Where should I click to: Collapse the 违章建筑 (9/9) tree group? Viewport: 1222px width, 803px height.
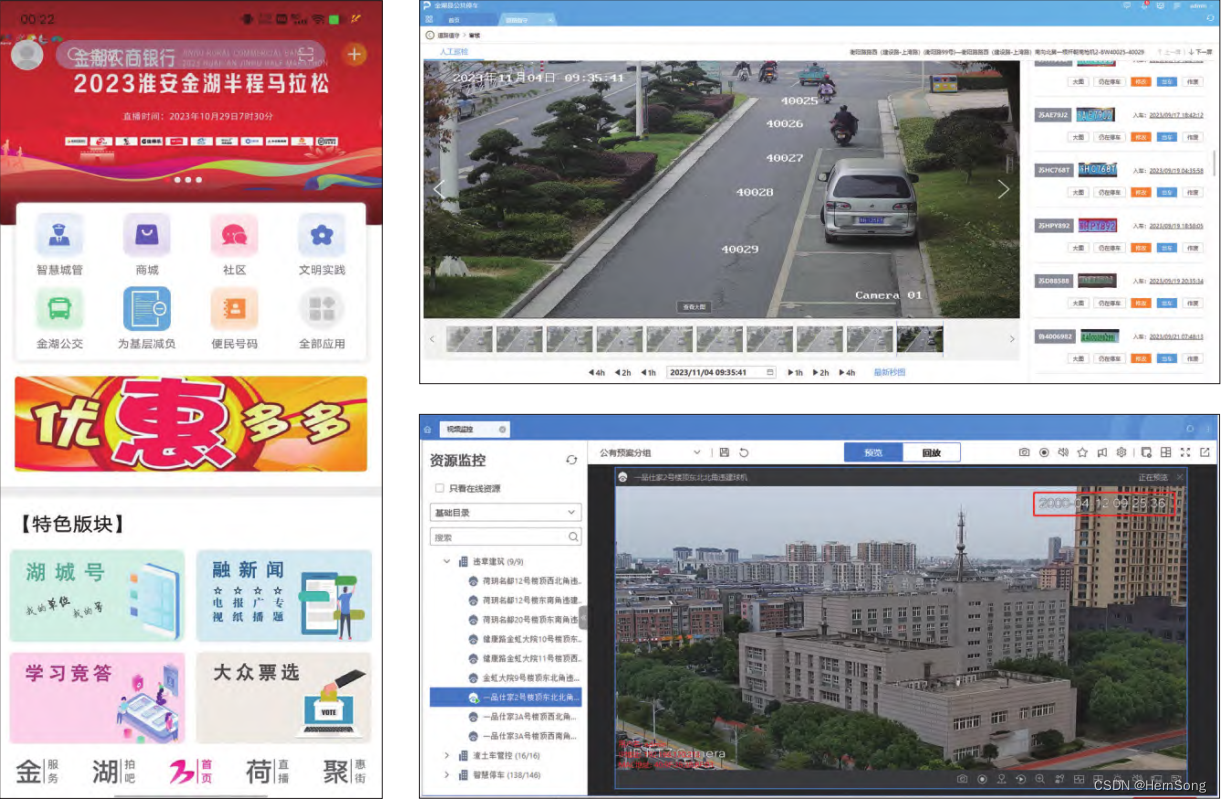[447, 562]
